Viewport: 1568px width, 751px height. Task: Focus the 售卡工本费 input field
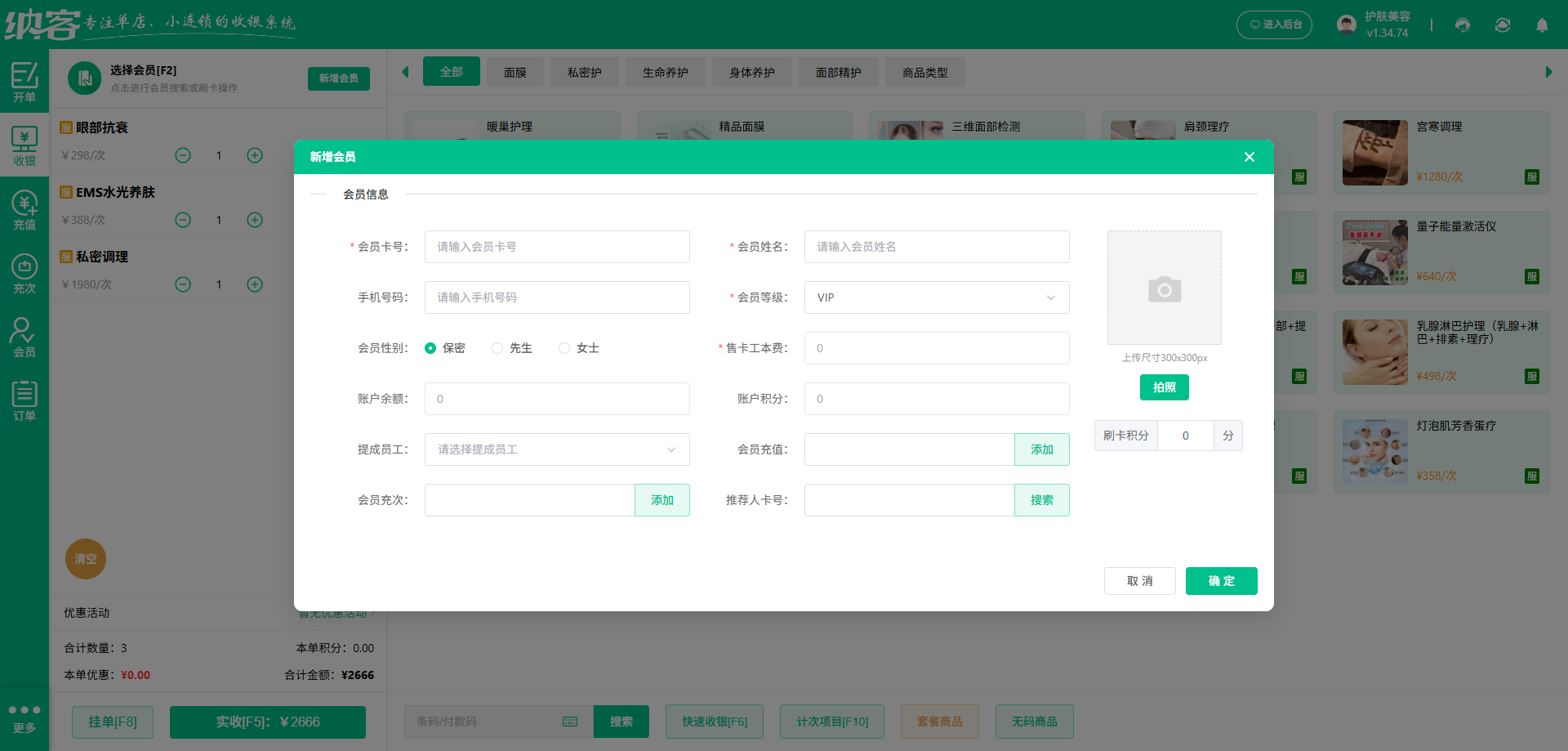click(937, 348)
